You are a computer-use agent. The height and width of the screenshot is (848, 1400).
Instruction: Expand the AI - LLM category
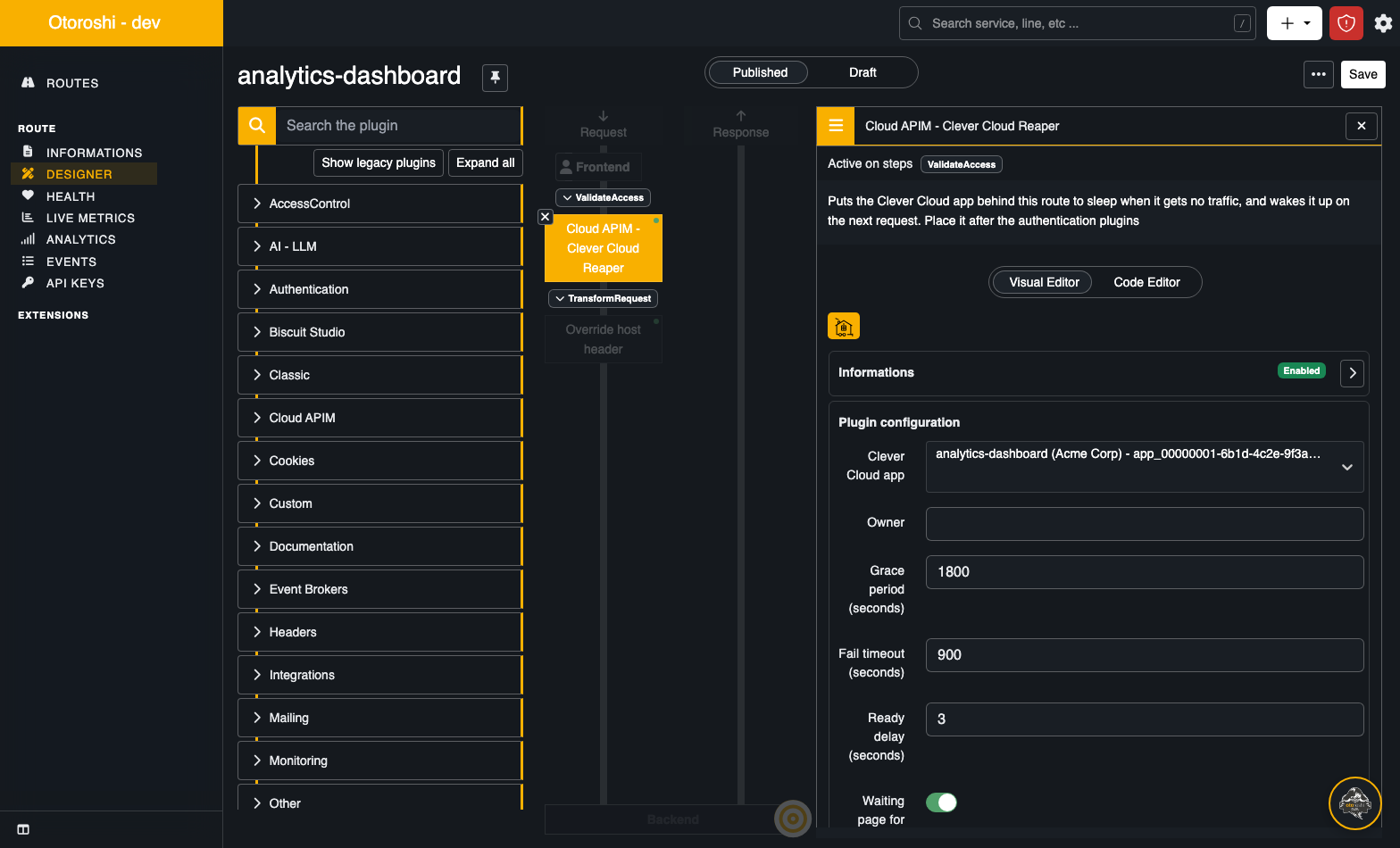point(379,246)
